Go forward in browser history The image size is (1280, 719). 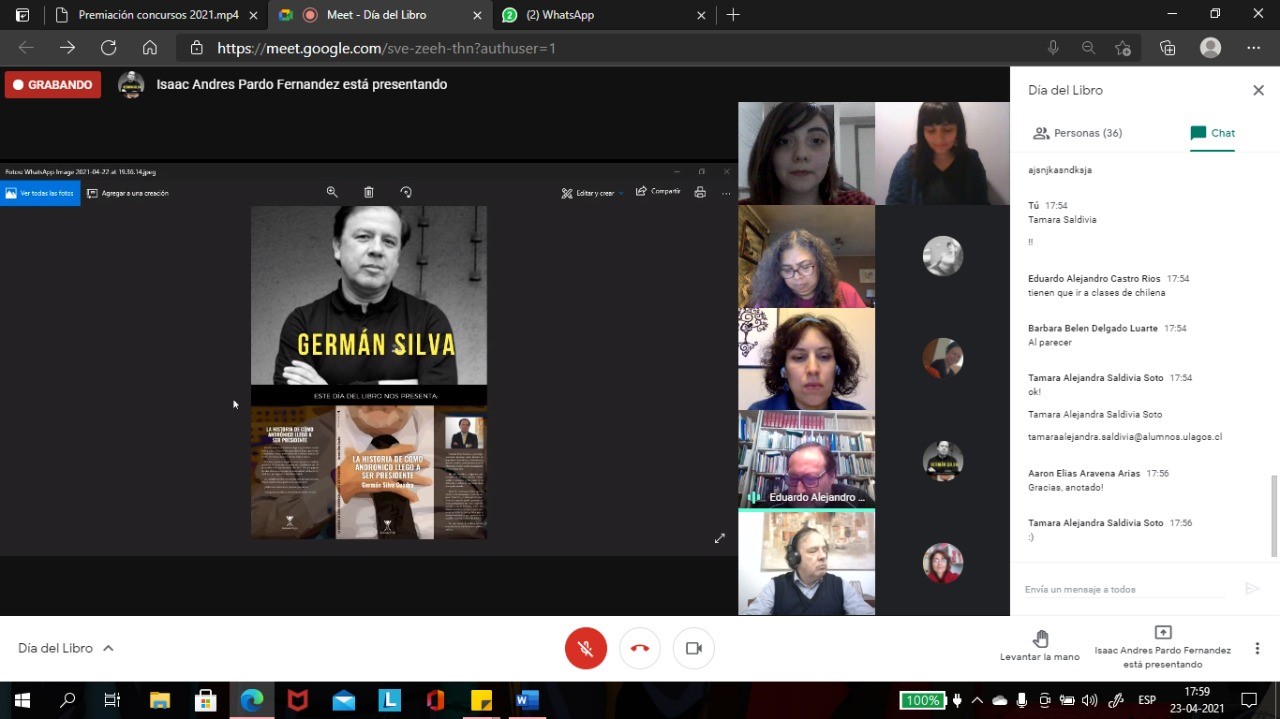click(67, 47)
